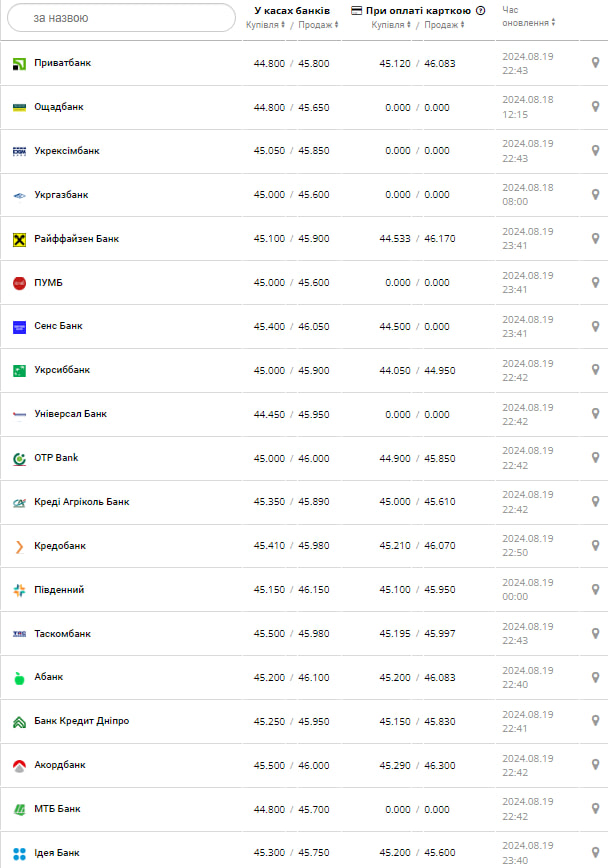Click the Кредобанк location pin icon

tap(595, 546)
